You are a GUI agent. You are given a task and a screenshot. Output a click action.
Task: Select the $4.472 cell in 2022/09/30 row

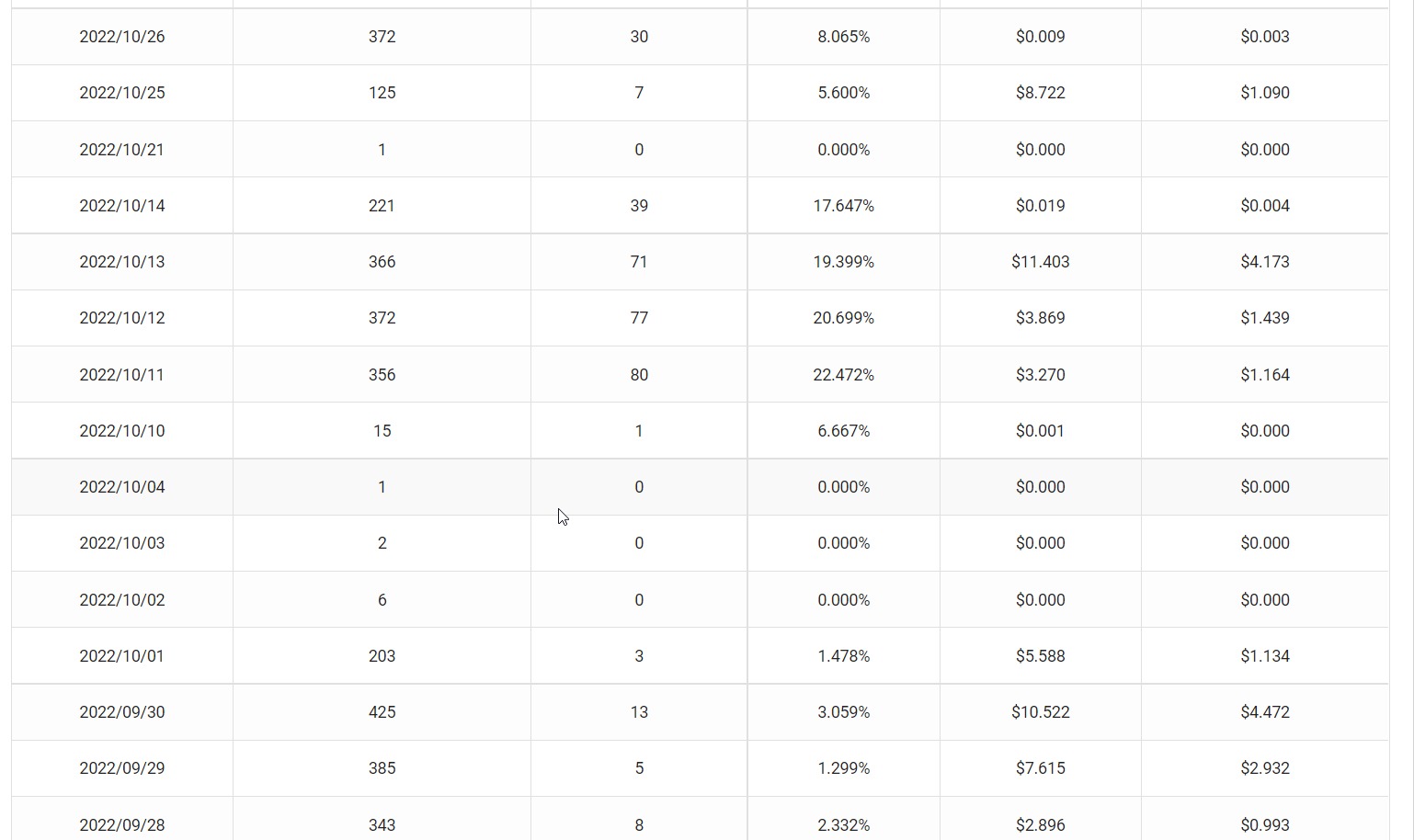point(1264,712)
